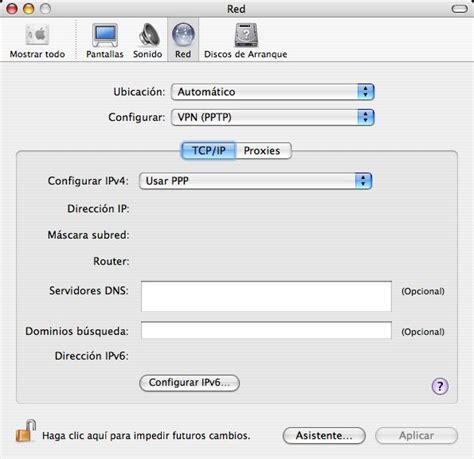The image size is (474, 459).
Task: Click the 'Haga clic aquí para impedir futuros cambios.' text
Action: 146,436
